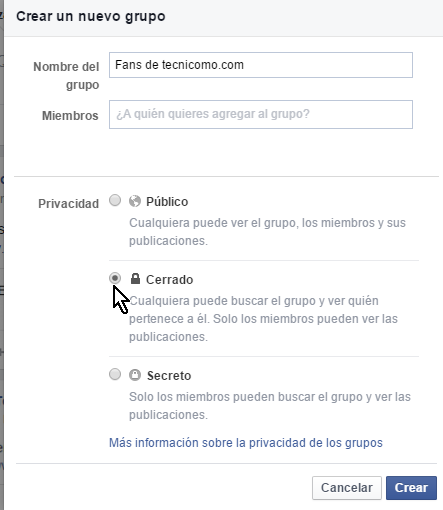
Task: Select the Secreto privacy radio button
Action: 115,374
